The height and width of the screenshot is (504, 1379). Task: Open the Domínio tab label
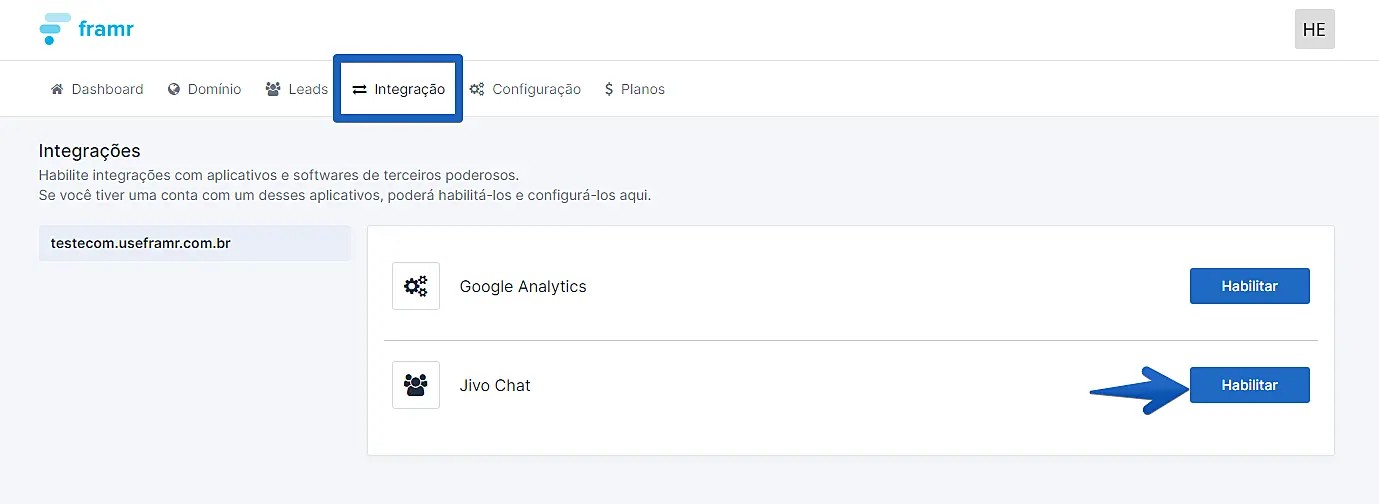click(215, 89)
